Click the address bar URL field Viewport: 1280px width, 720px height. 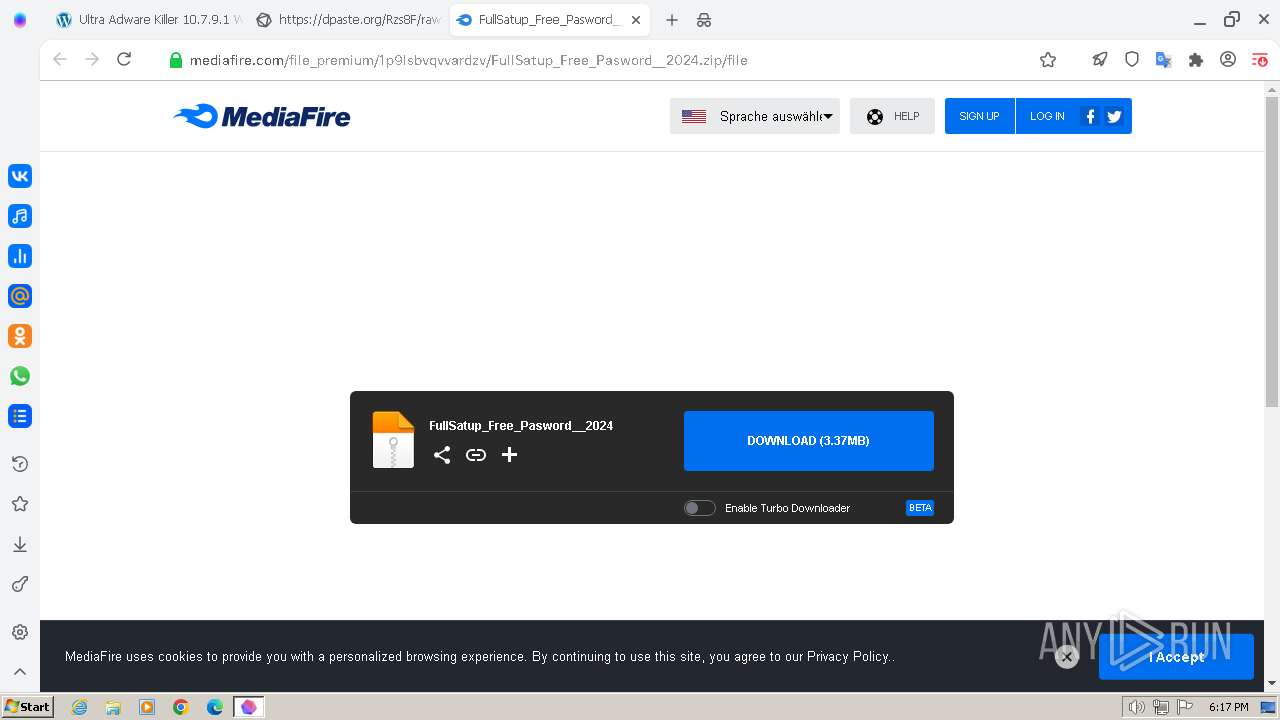click(x=600, y=60)
